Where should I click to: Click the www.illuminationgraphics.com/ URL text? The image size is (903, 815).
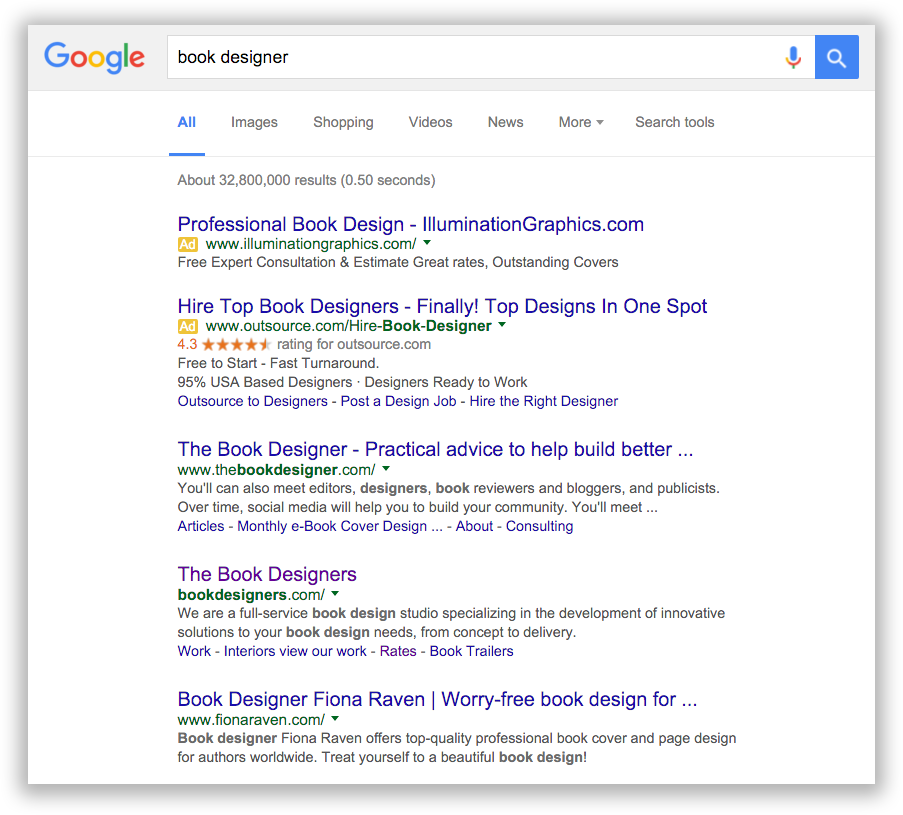click(311, 244)
